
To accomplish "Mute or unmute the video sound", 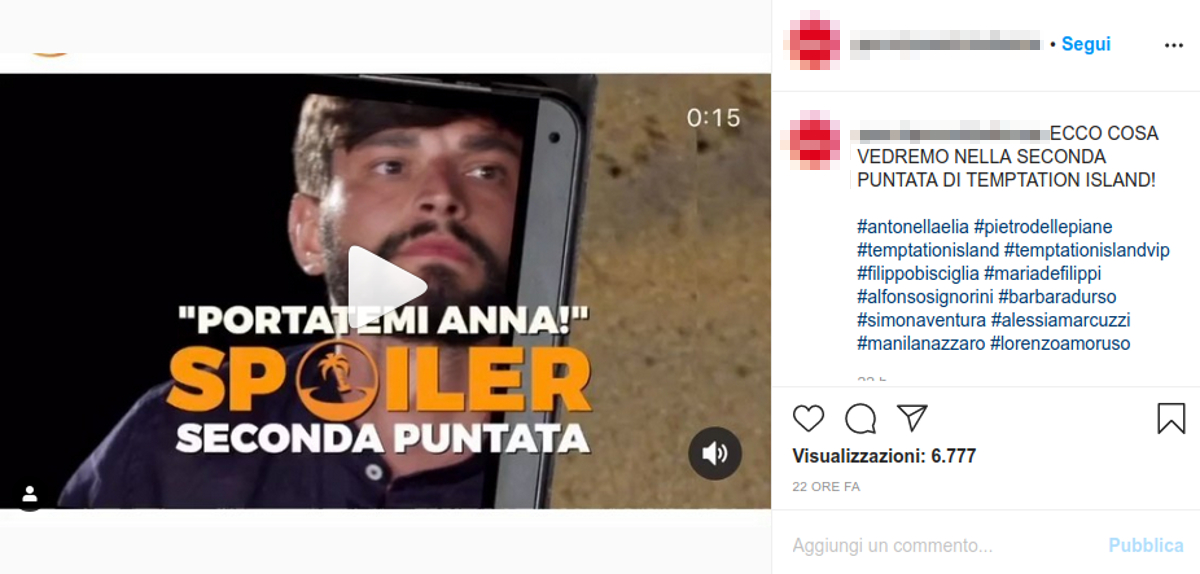I will 715,453.
